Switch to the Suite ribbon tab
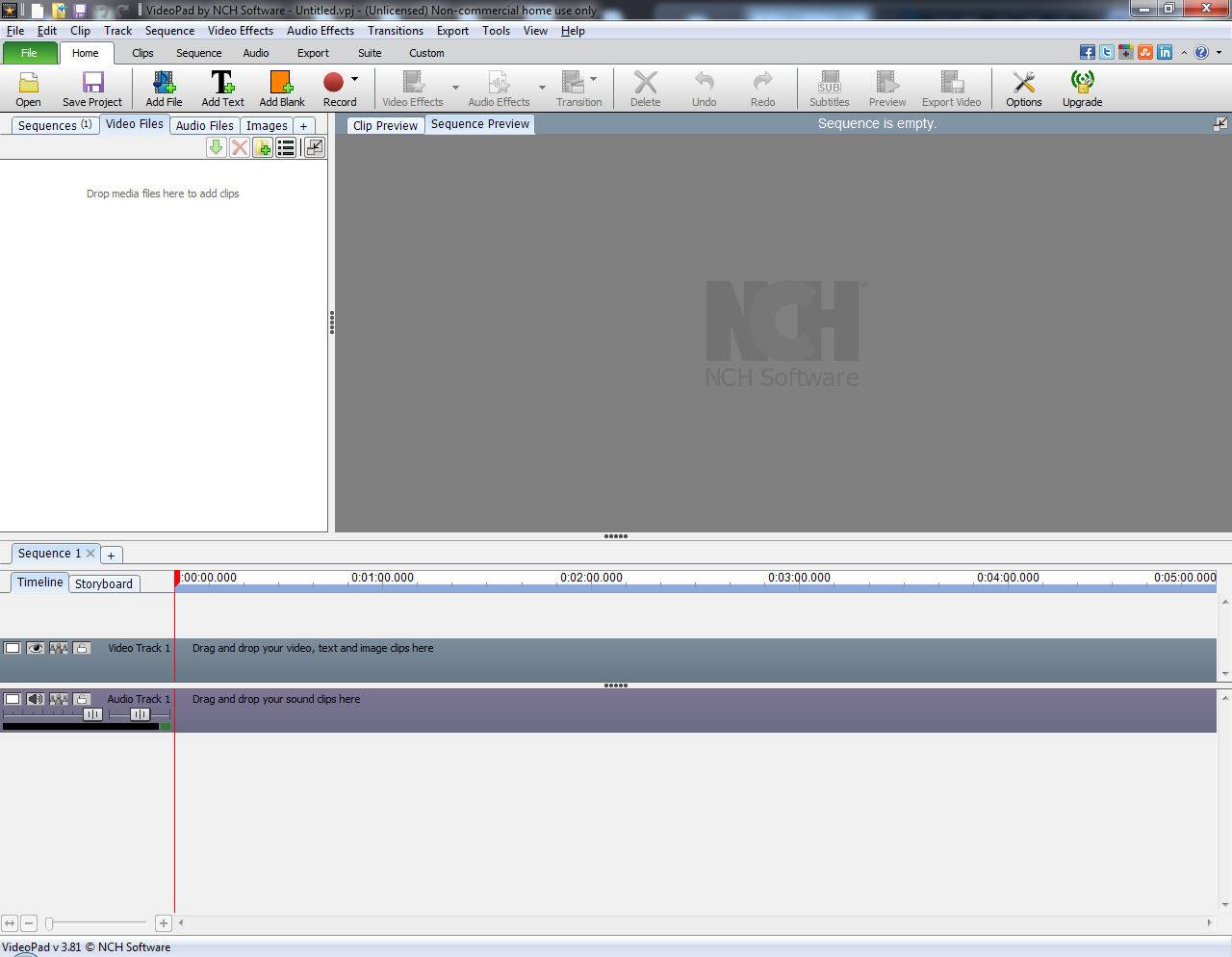Viewport: 1232px width, 957px height. coord(370,53)
